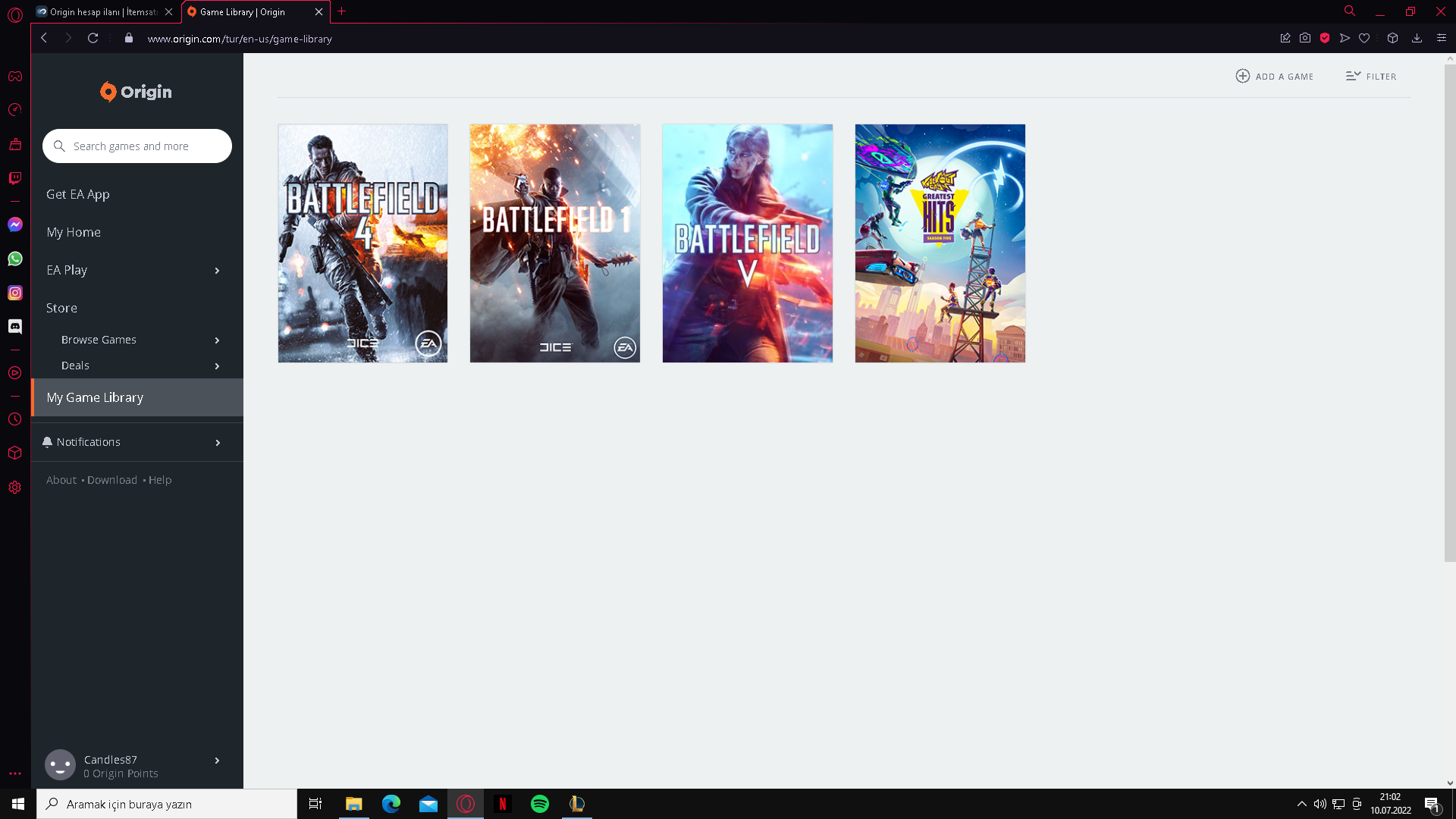Viewport: 1456px width, 819px height.
Task: Take a snapshot with camera icon
Action: [1305, 38]
